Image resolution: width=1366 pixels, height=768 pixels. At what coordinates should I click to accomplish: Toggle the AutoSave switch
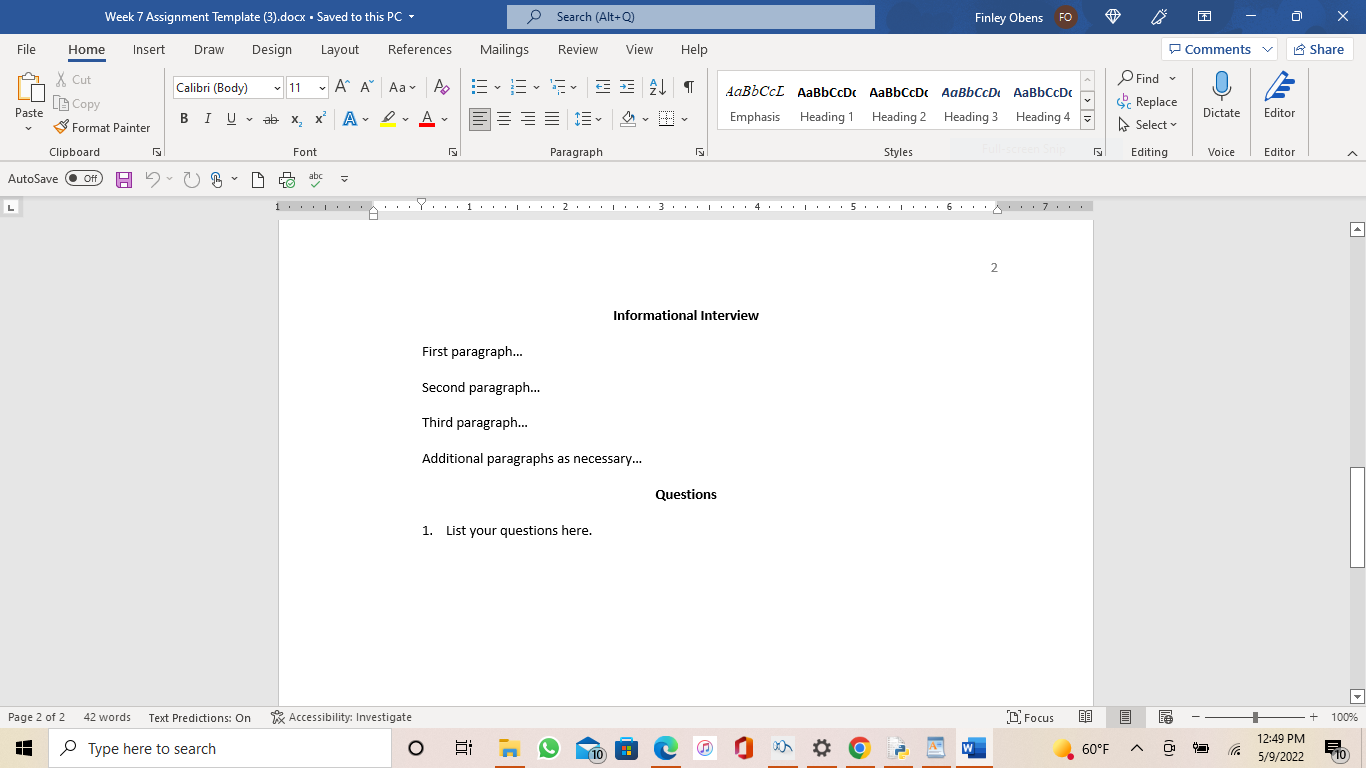(84, 179)
